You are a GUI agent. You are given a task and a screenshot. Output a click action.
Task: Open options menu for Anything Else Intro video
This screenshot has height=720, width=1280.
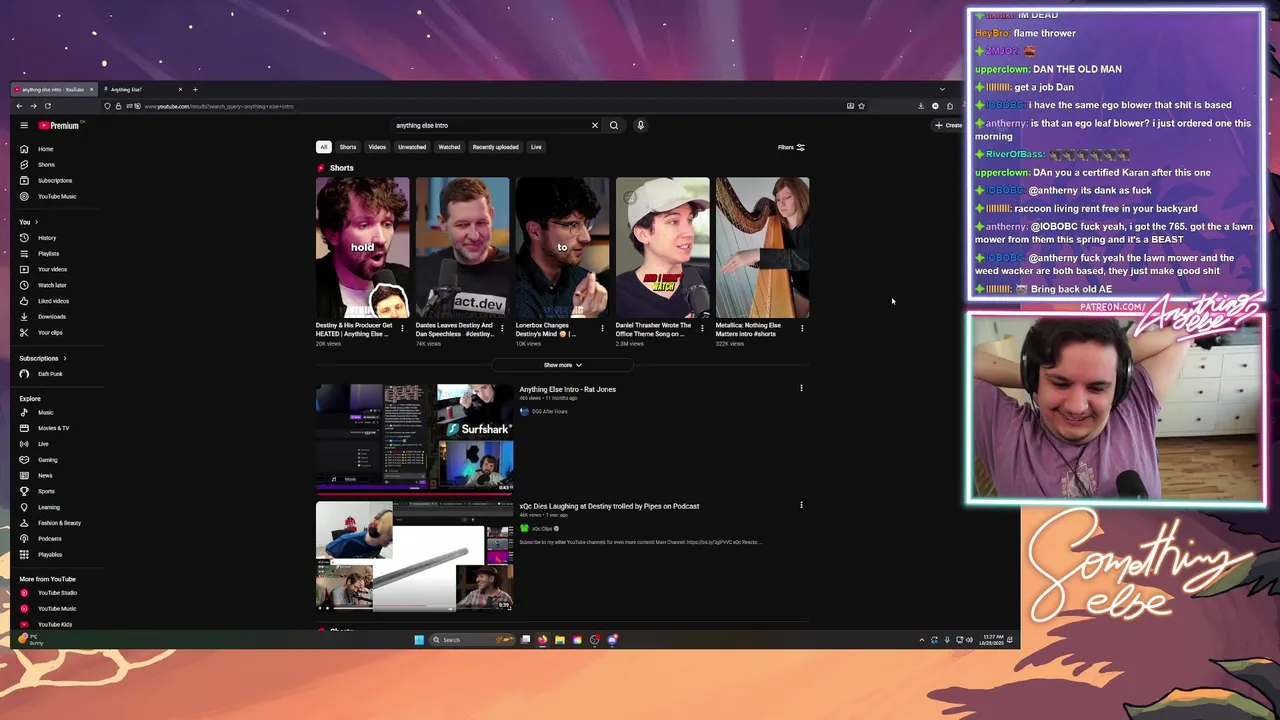[x=801, y=388]
